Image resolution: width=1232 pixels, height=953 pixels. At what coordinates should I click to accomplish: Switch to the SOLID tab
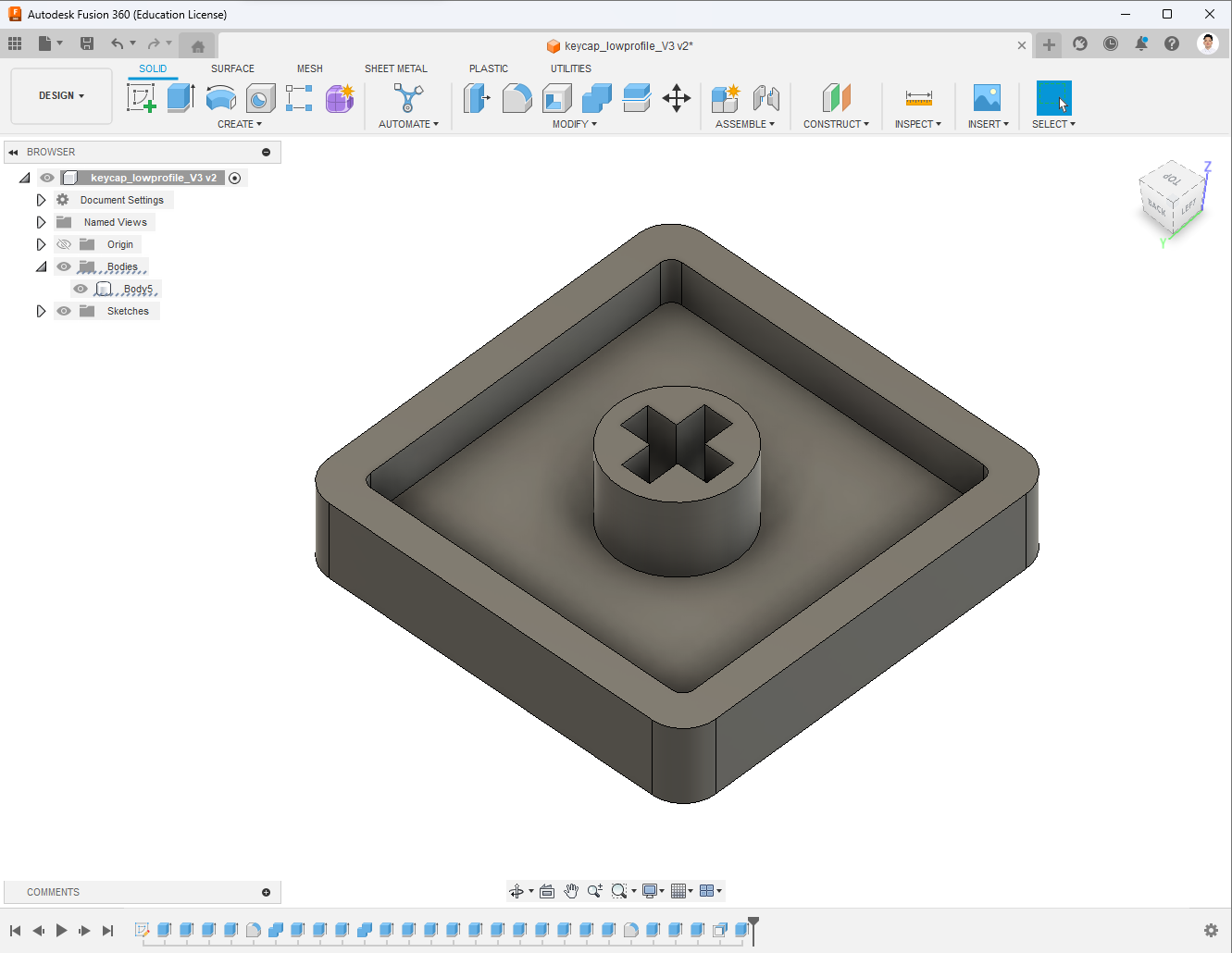click(x=153, y=68)
